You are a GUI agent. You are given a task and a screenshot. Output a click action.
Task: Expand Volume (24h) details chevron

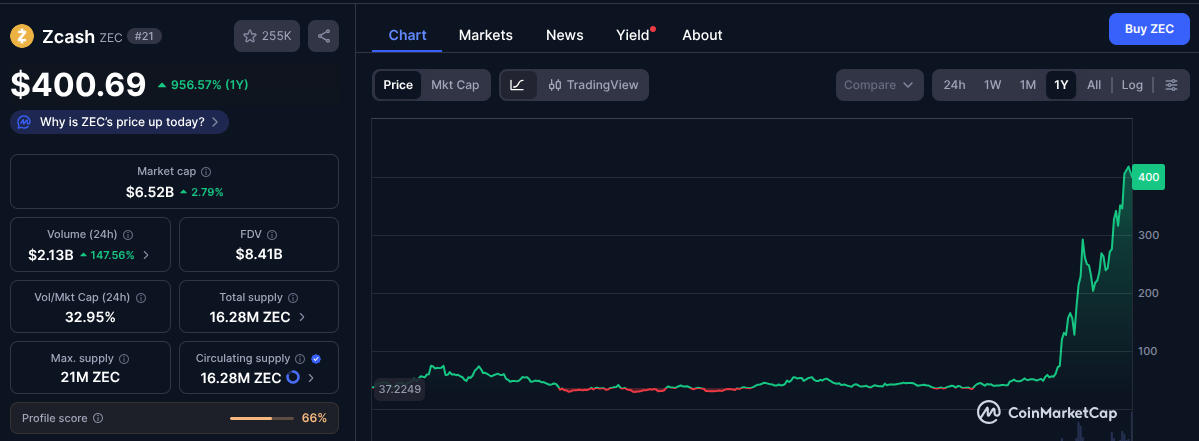146,255
